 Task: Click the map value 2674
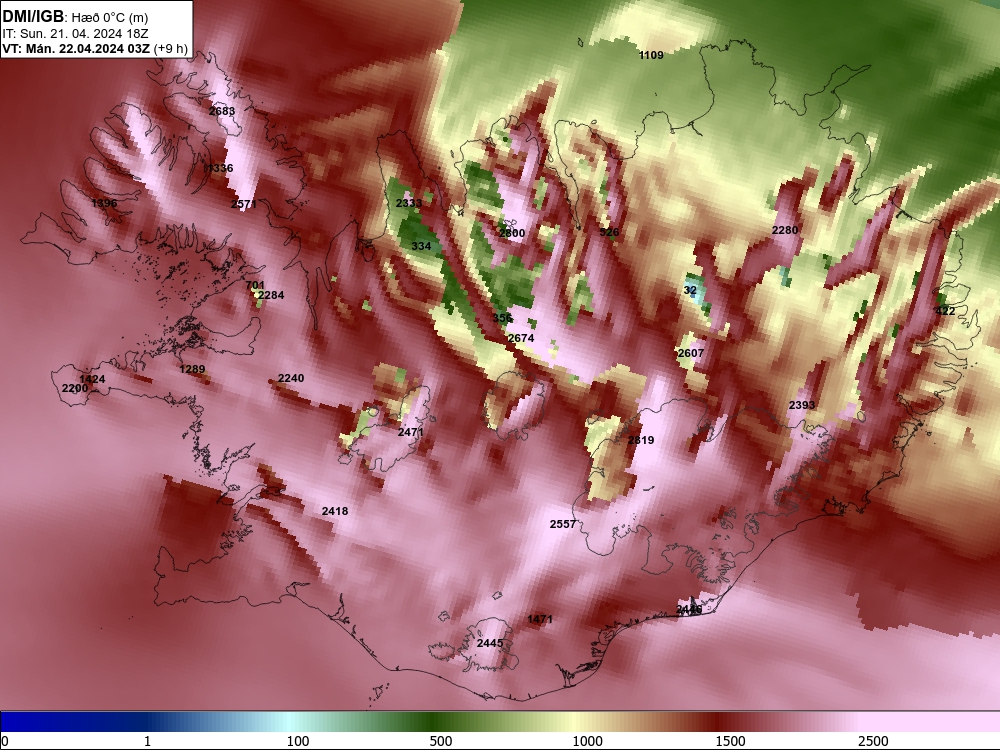pos(521,338)
